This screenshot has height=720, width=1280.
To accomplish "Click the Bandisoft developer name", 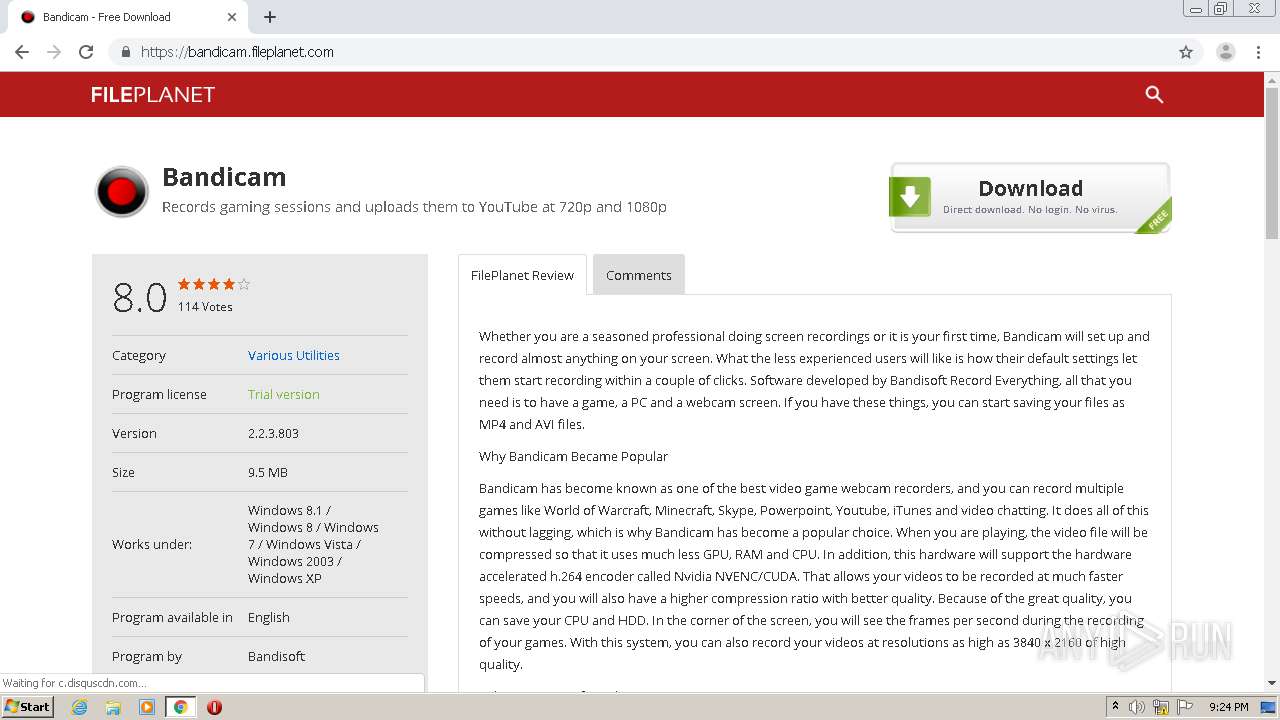I will tap(276, 656).
